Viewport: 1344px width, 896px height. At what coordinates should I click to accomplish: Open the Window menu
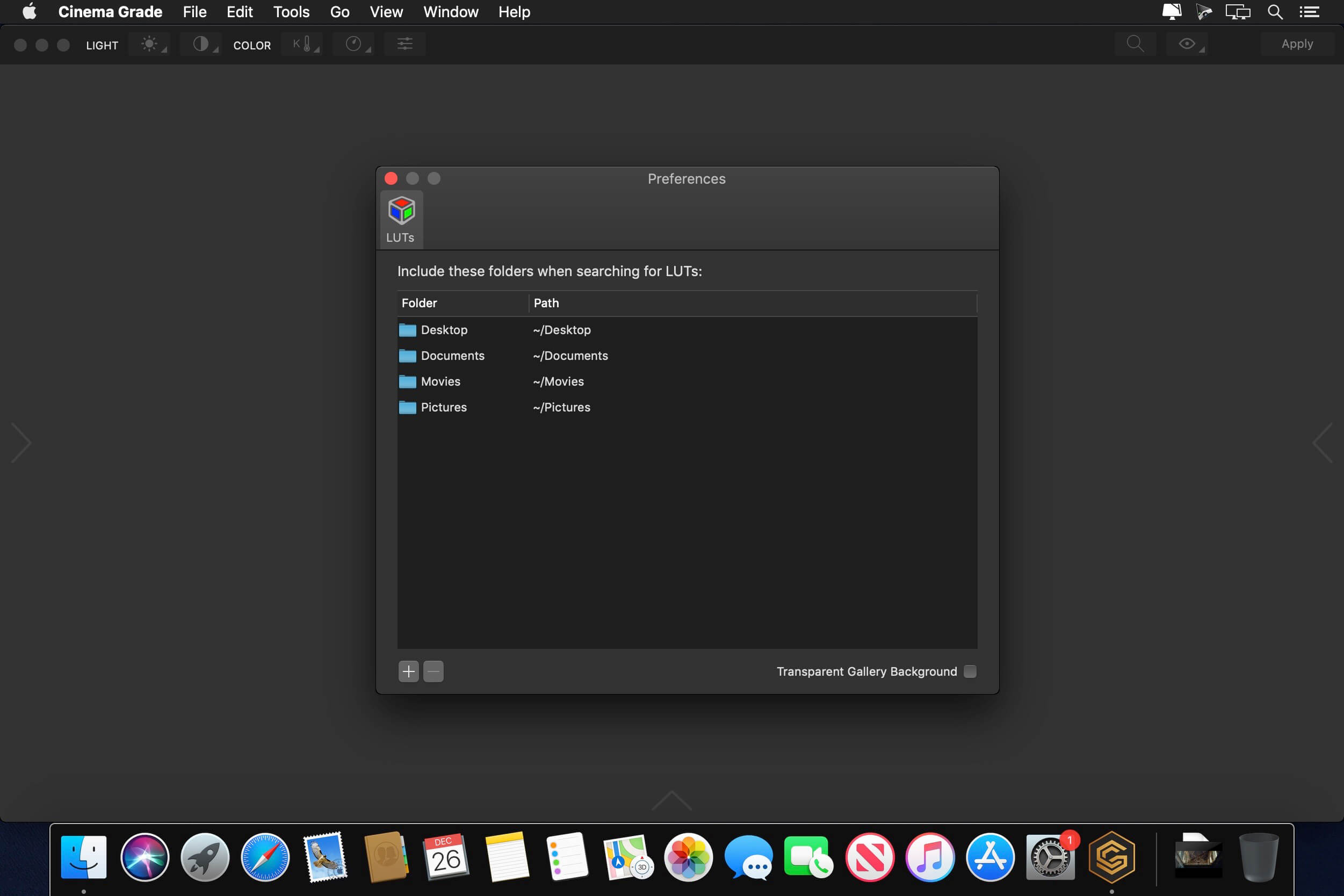pyautogui.click(x=450, y=12)
